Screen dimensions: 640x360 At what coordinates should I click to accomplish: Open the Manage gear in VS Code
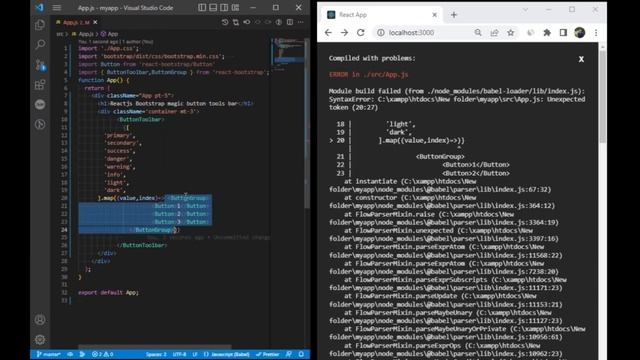(x=40, y=339)
